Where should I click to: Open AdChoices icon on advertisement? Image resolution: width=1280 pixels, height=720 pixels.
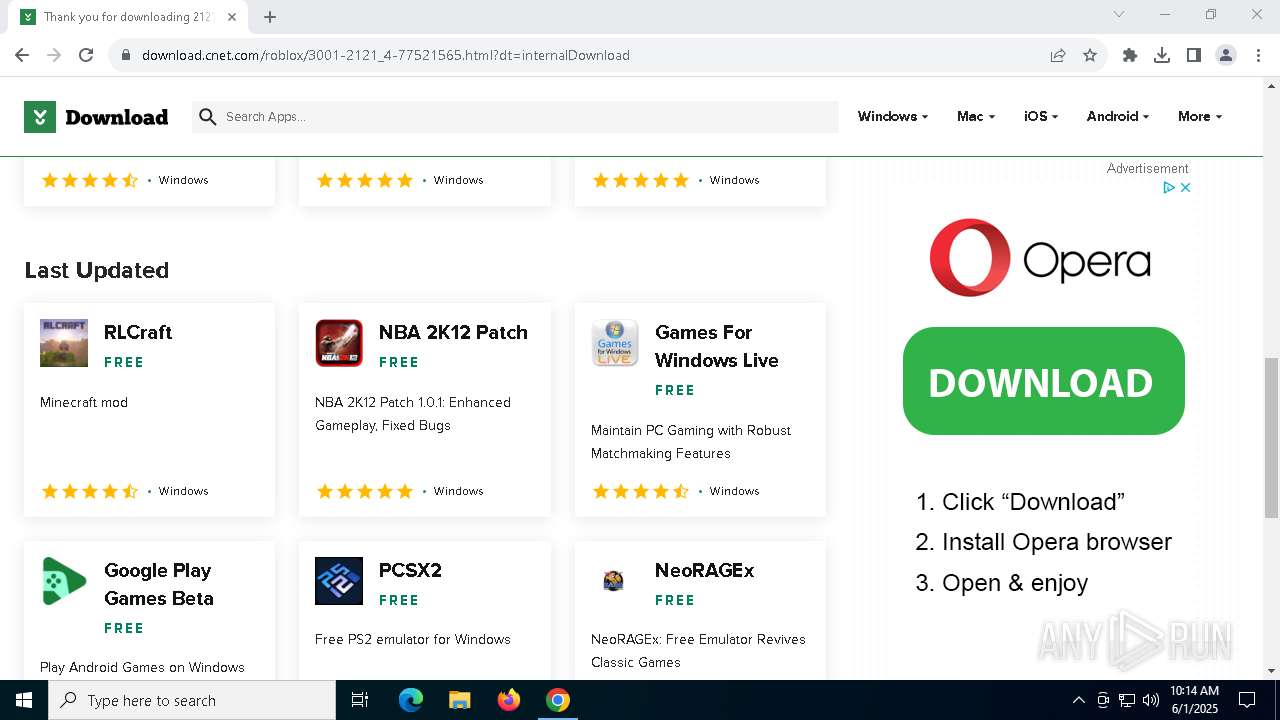coord(1168,187)
